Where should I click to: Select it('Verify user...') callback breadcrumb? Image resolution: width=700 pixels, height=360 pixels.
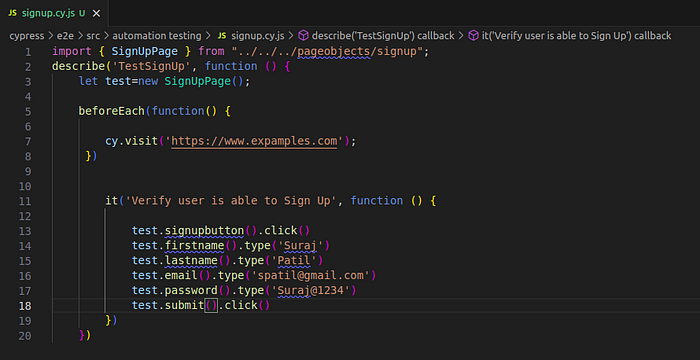pos(576,36)
